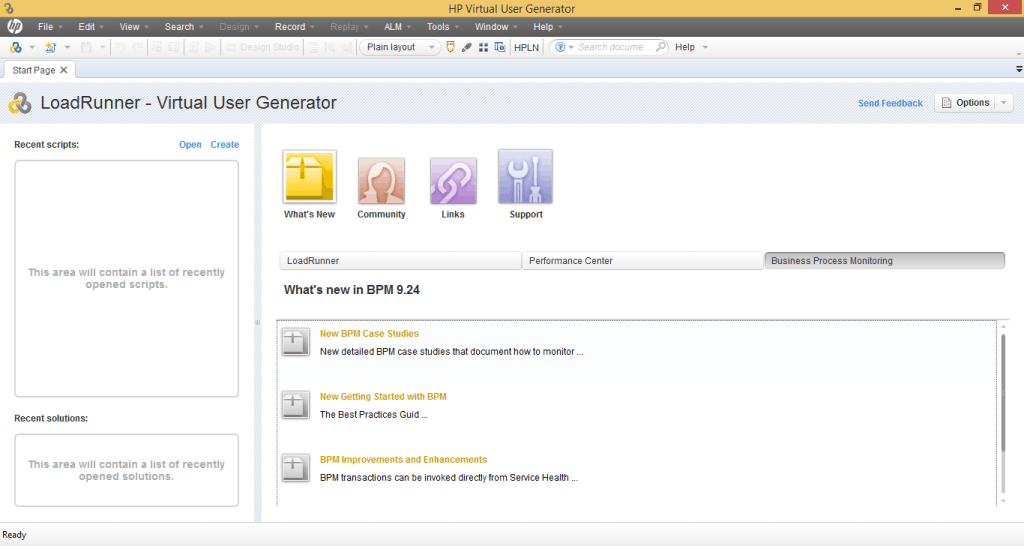Expand the arrow next to toolbar Help
Screen dimensions: 1024x546
click(x=705, y=47)
